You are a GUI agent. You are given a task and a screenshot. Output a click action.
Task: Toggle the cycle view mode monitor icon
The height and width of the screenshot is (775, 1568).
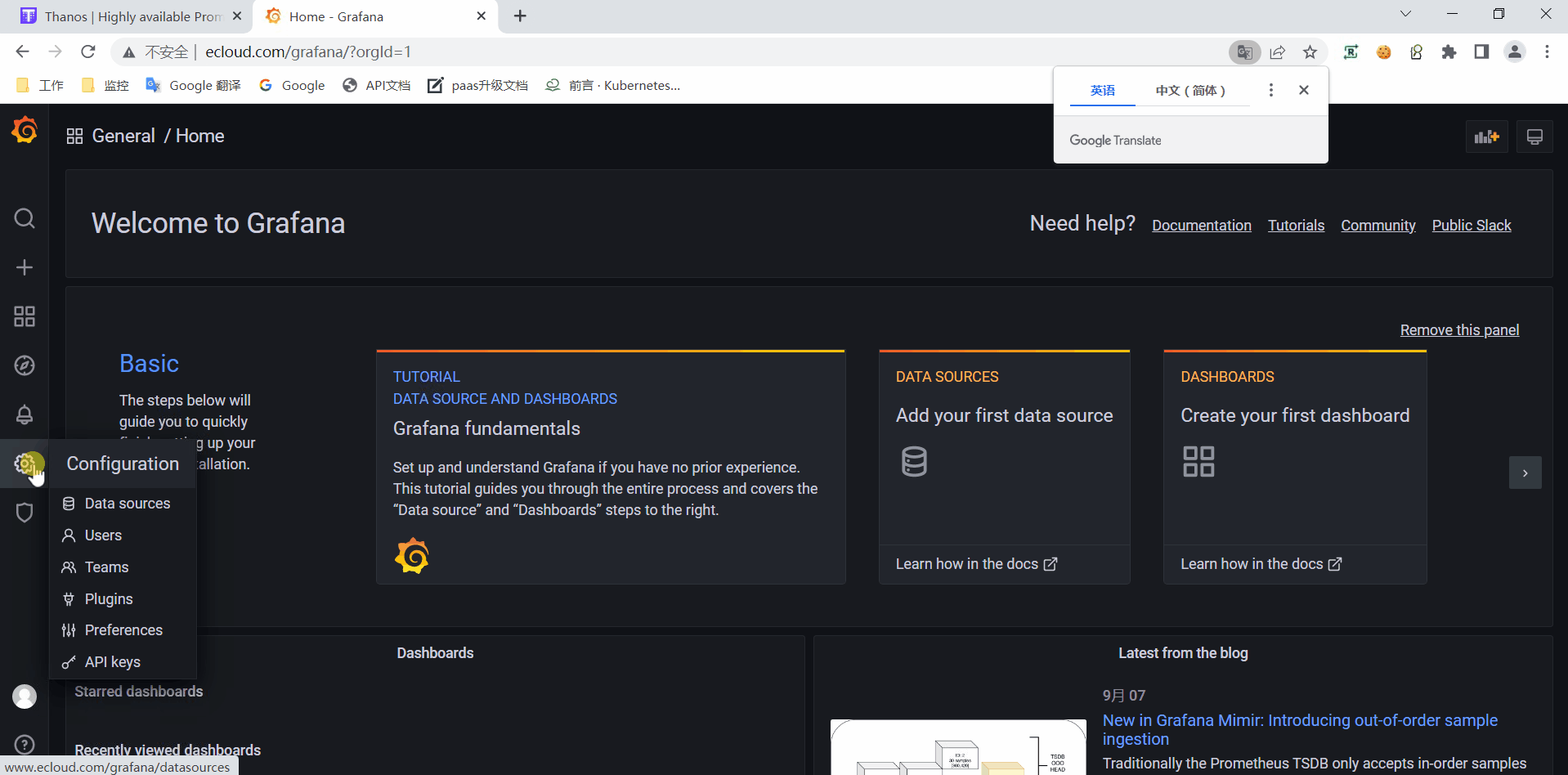tap(1534, 137)
